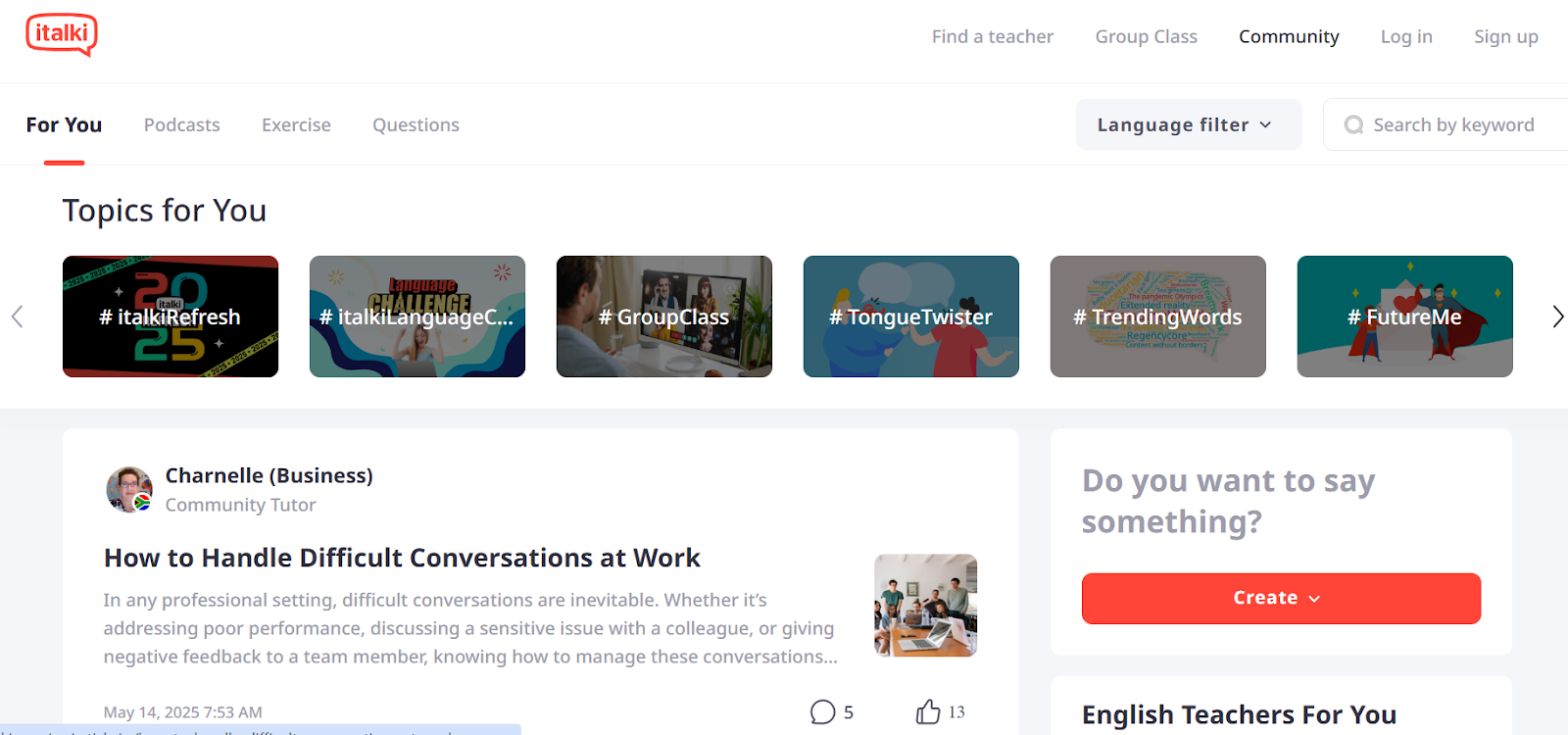Click the Community Tutor label
The height and width of the screenshot is (735, 1568).
click(241, 505)
